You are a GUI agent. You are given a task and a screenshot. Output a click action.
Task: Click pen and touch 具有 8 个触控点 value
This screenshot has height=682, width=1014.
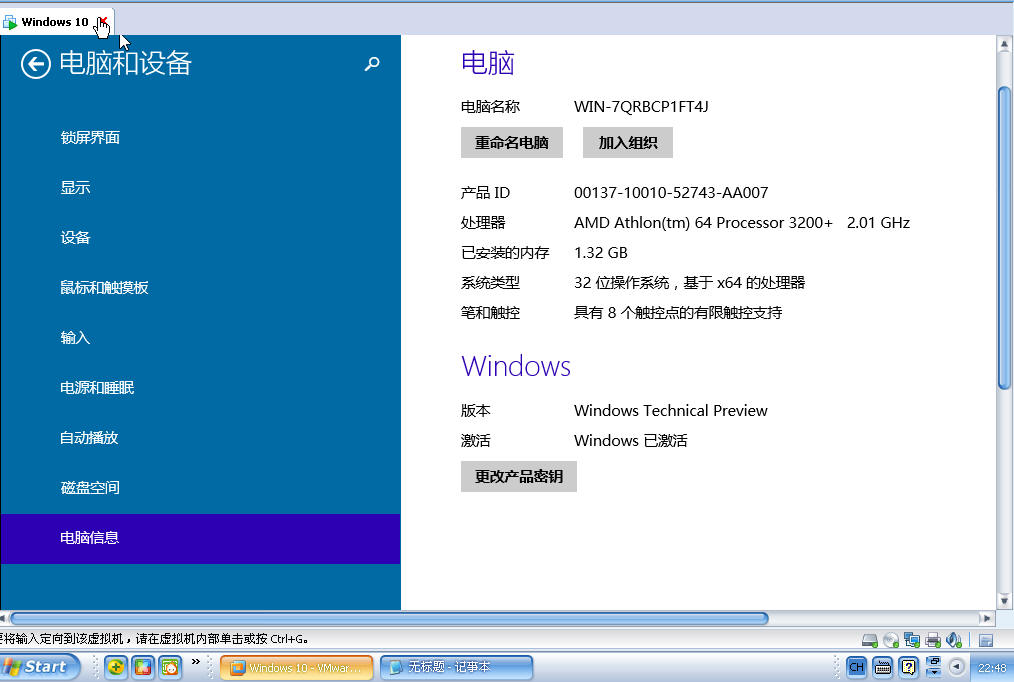click(x=678, y=313)
